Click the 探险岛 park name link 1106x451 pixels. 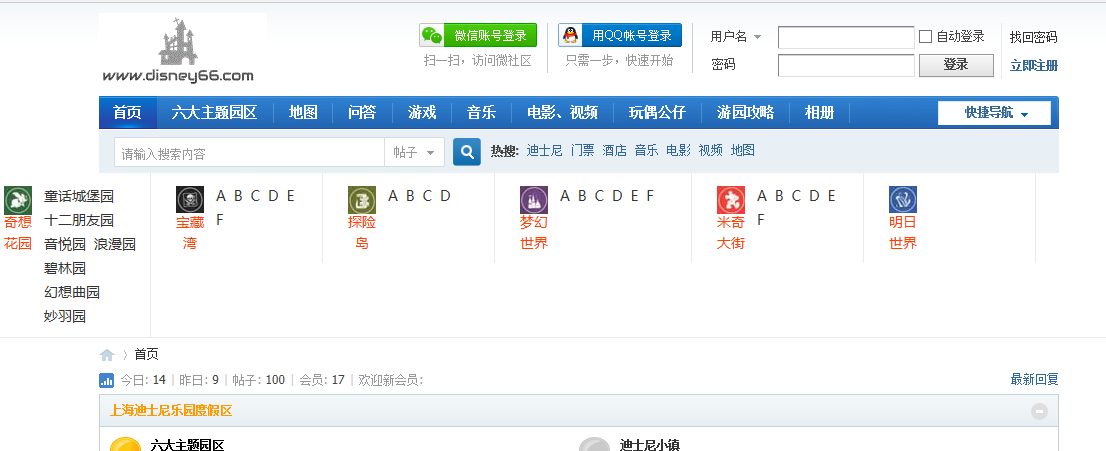(x=362, y=233)
